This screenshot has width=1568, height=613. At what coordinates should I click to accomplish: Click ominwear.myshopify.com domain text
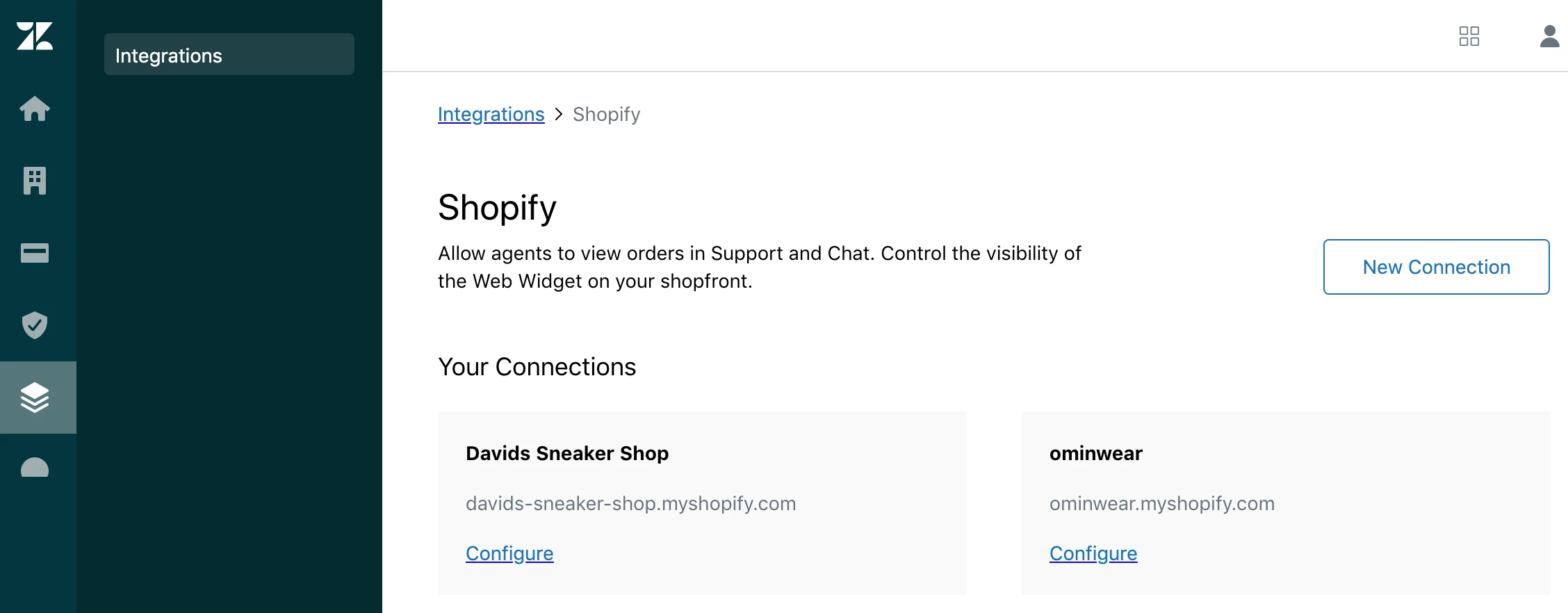tap(1161, 503)
